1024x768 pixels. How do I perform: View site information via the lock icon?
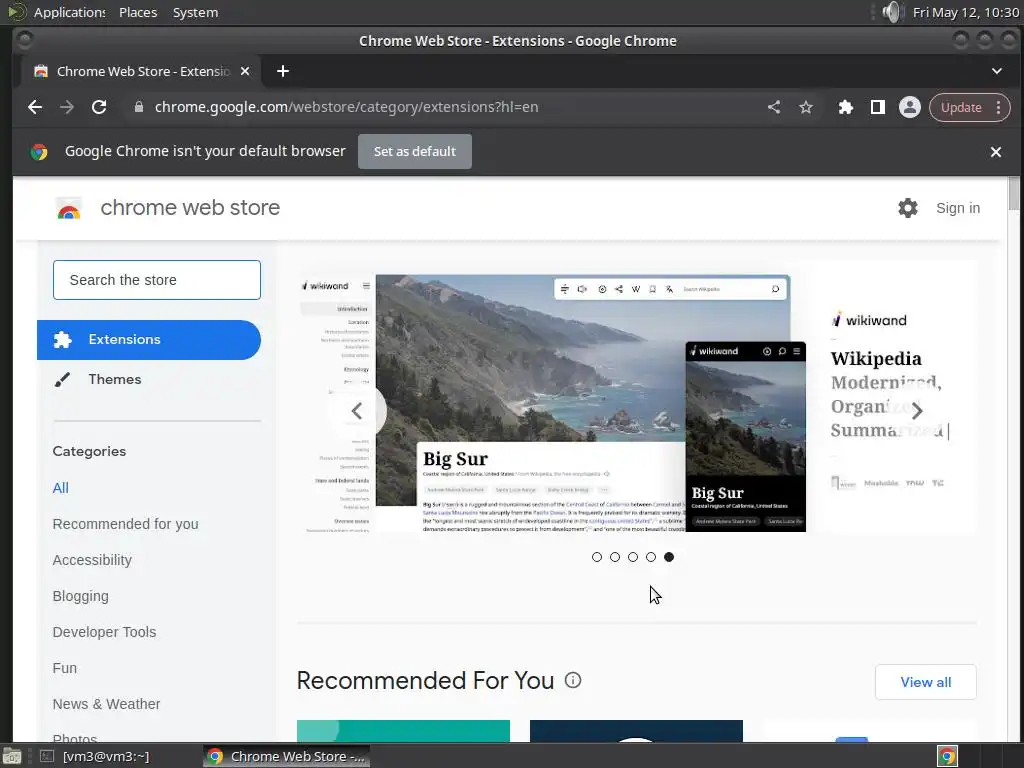pos(138,107)
